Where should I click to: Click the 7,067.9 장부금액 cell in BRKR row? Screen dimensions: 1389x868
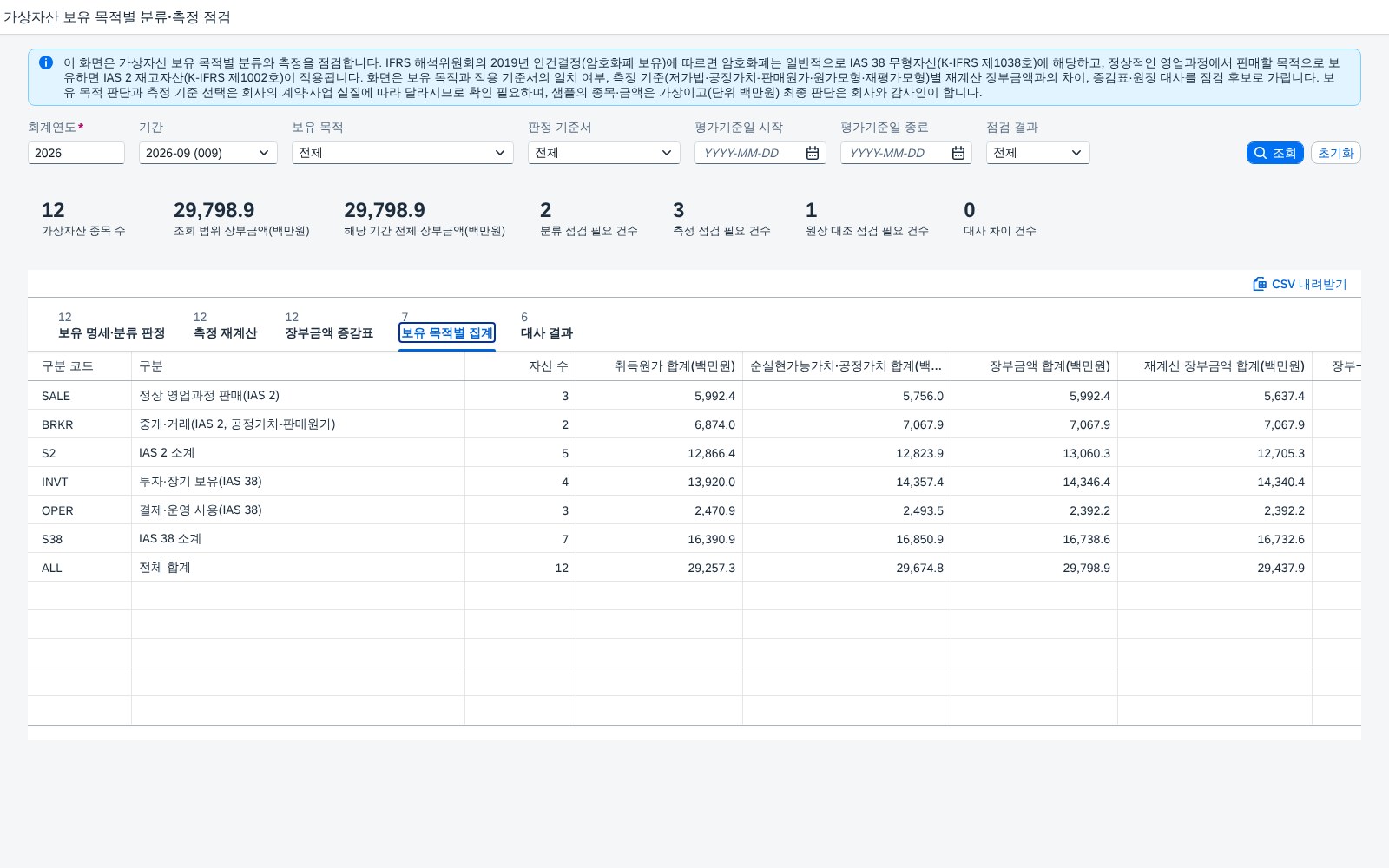pos(1035,424)
